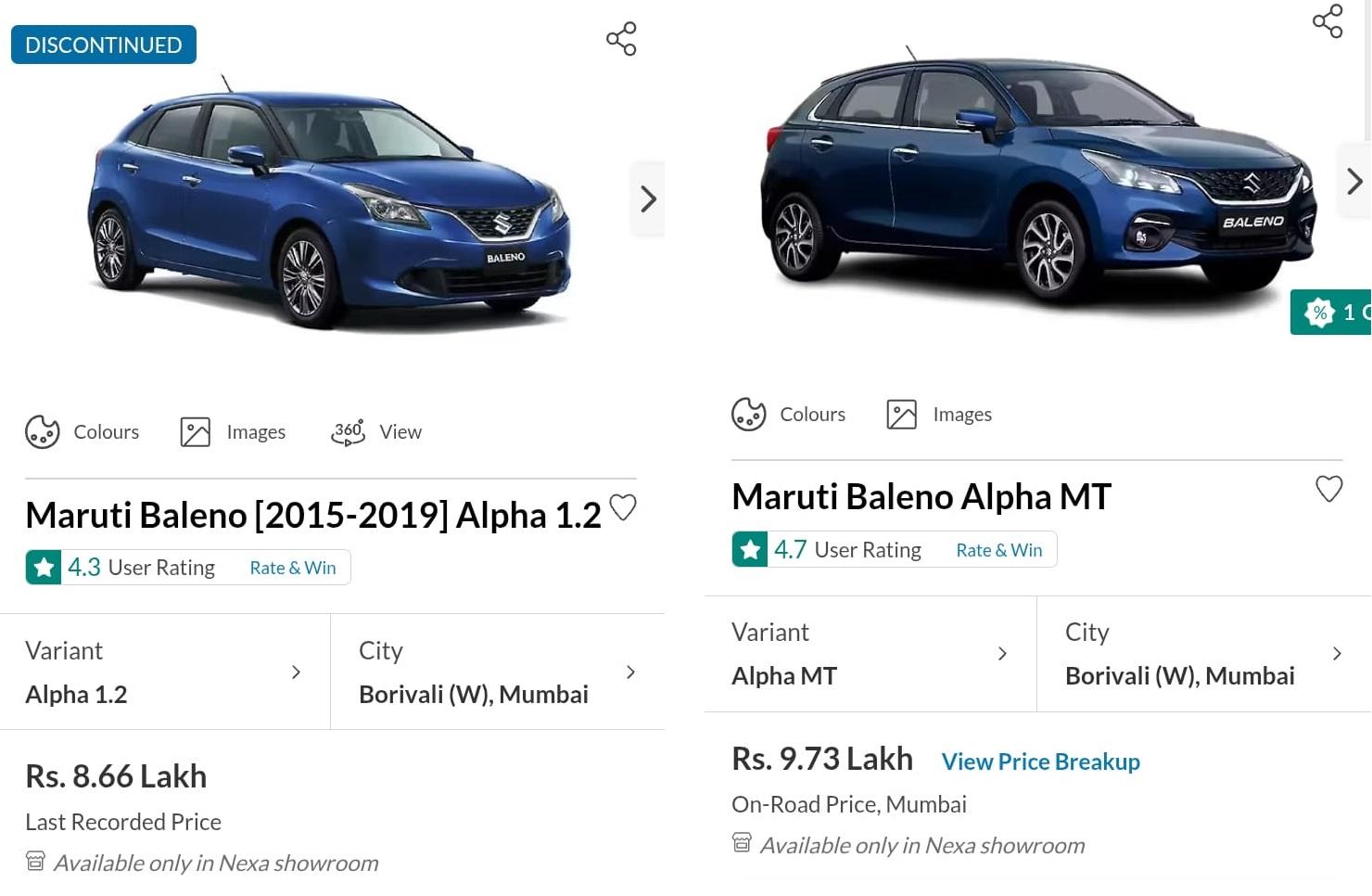Open Images gallery icon for Baleno 2015-2019

pyautogui.click(x=196, y=432)
